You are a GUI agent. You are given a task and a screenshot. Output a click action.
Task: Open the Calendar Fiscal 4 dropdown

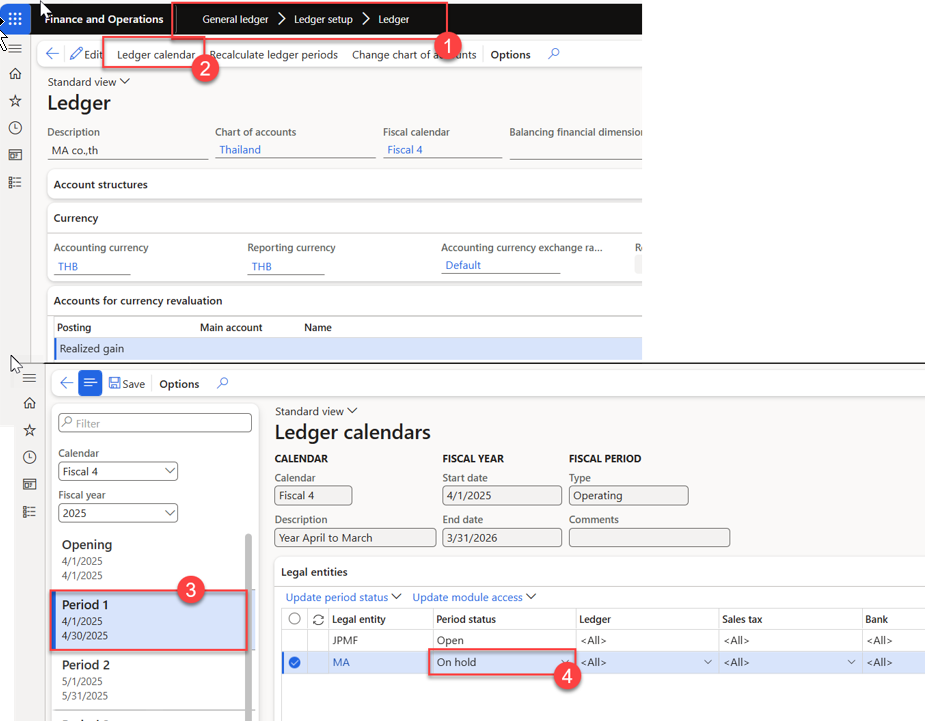pos(118,471)
